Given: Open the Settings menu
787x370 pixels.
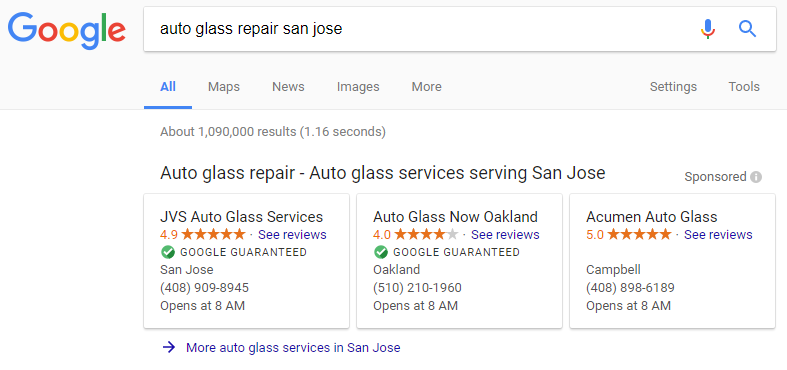Looking at the screenshot, I should [673, 87].
